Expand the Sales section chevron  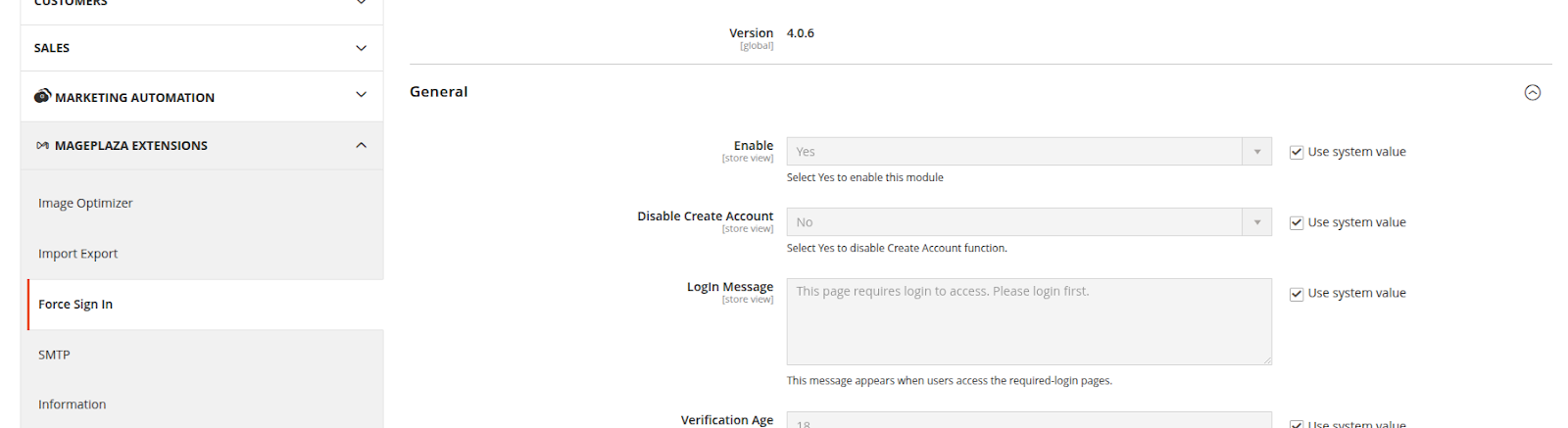click(x=361, y=48)
